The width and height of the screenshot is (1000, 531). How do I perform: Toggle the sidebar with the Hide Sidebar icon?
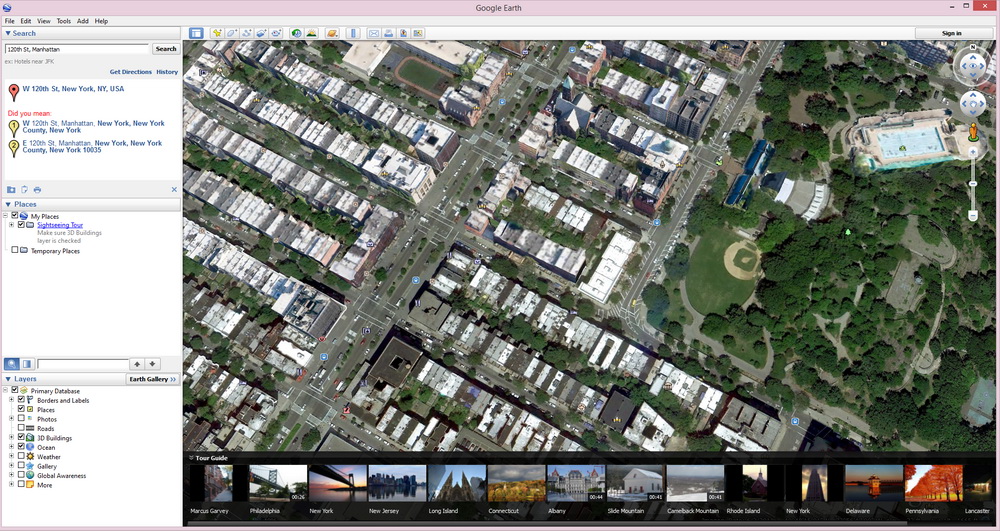[196, 33]
